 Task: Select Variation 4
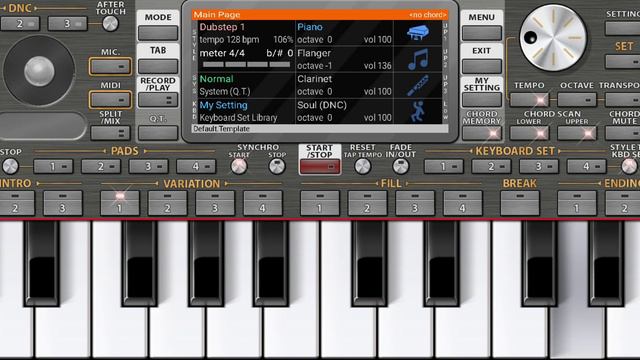tap(262, 203)
